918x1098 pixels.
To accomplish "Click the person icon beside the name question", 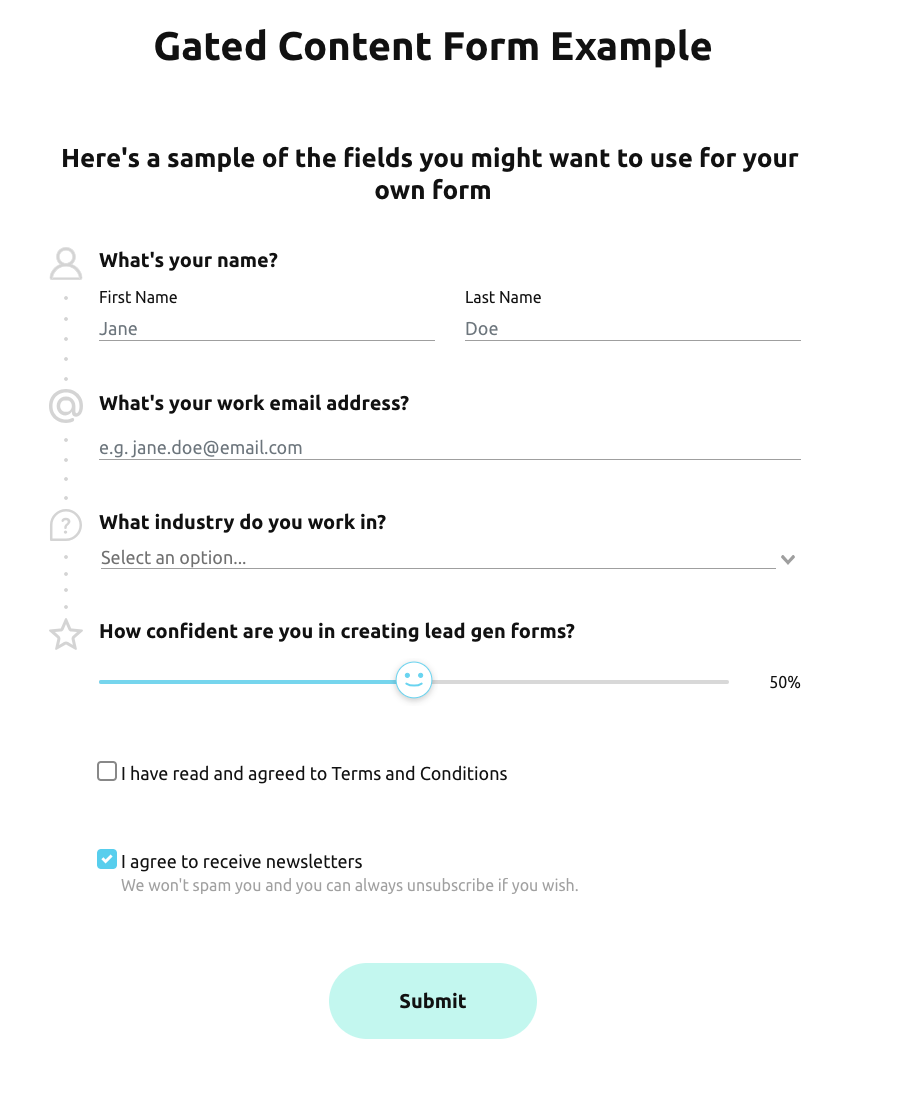I will (65, 263).
